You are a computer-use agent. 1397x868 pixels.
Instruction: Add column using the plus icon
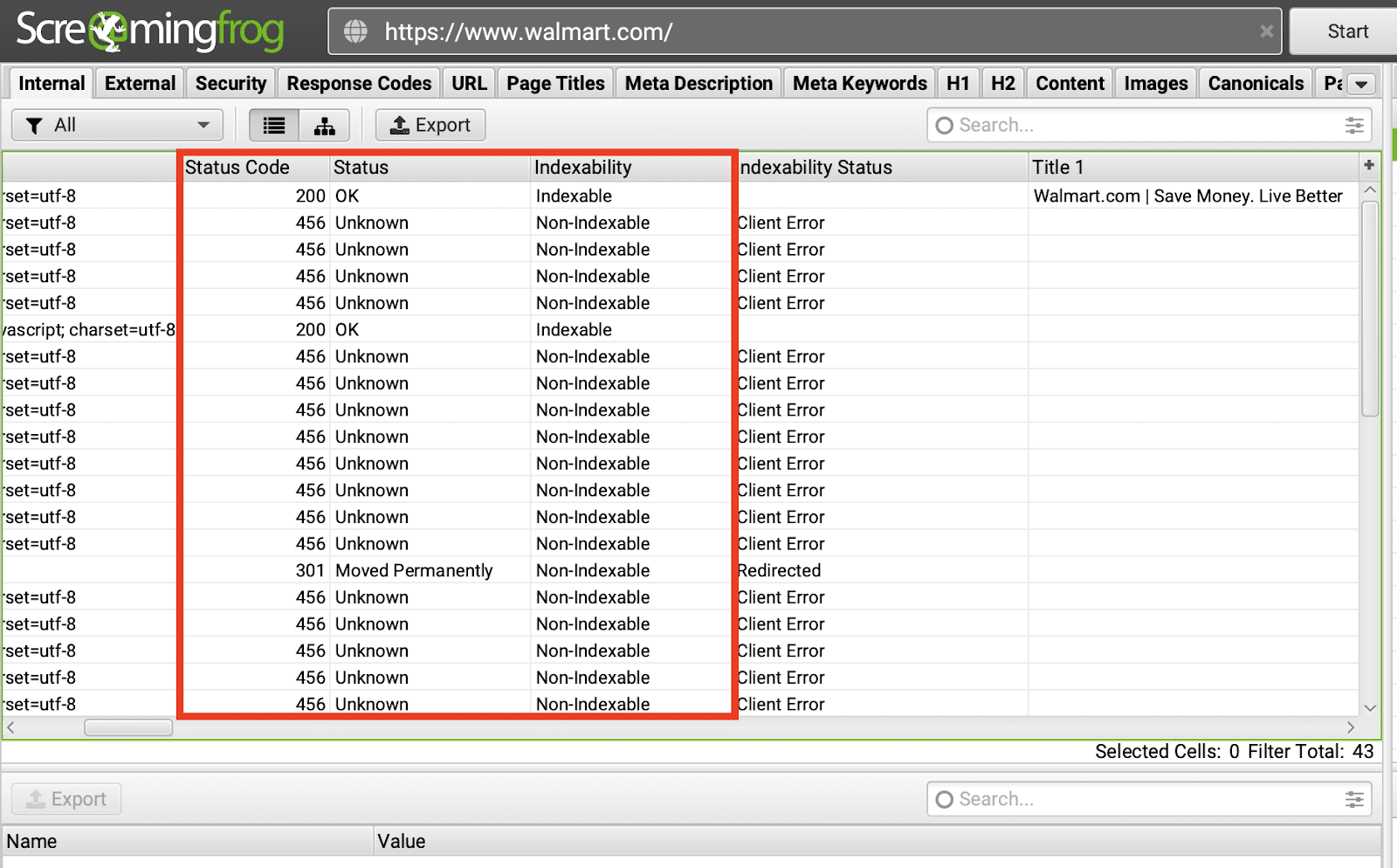[1369, 165]
